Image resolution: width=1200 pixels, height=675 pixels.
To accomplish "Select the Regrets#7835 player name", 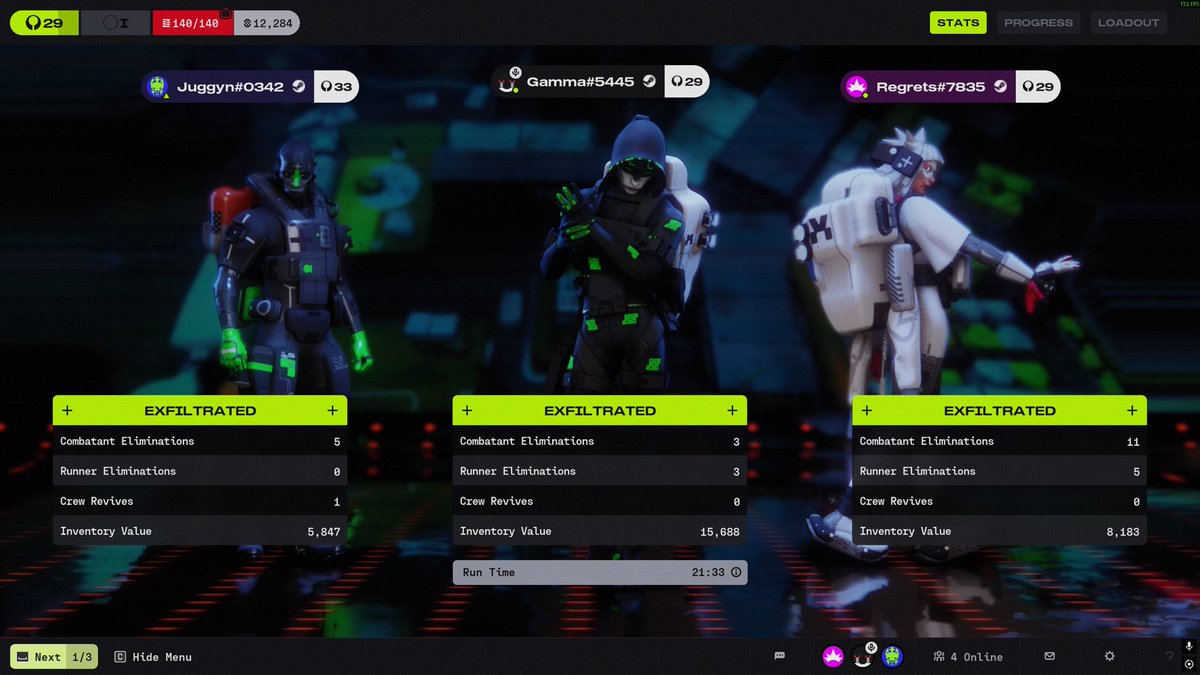I will [930, 87].
